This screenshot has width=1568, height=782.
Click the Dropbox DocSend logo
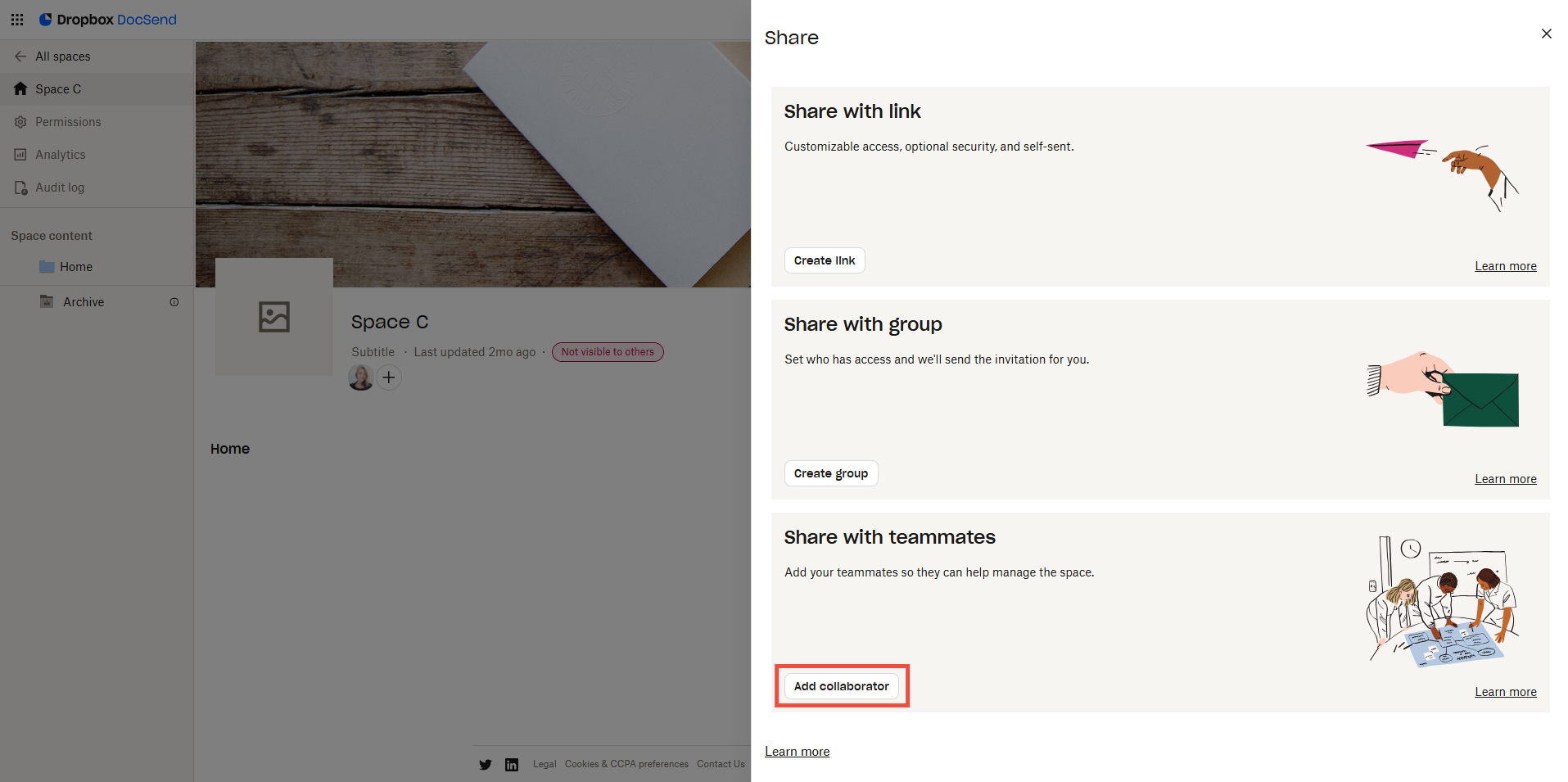pyautogui.click(x=108, y=20)
